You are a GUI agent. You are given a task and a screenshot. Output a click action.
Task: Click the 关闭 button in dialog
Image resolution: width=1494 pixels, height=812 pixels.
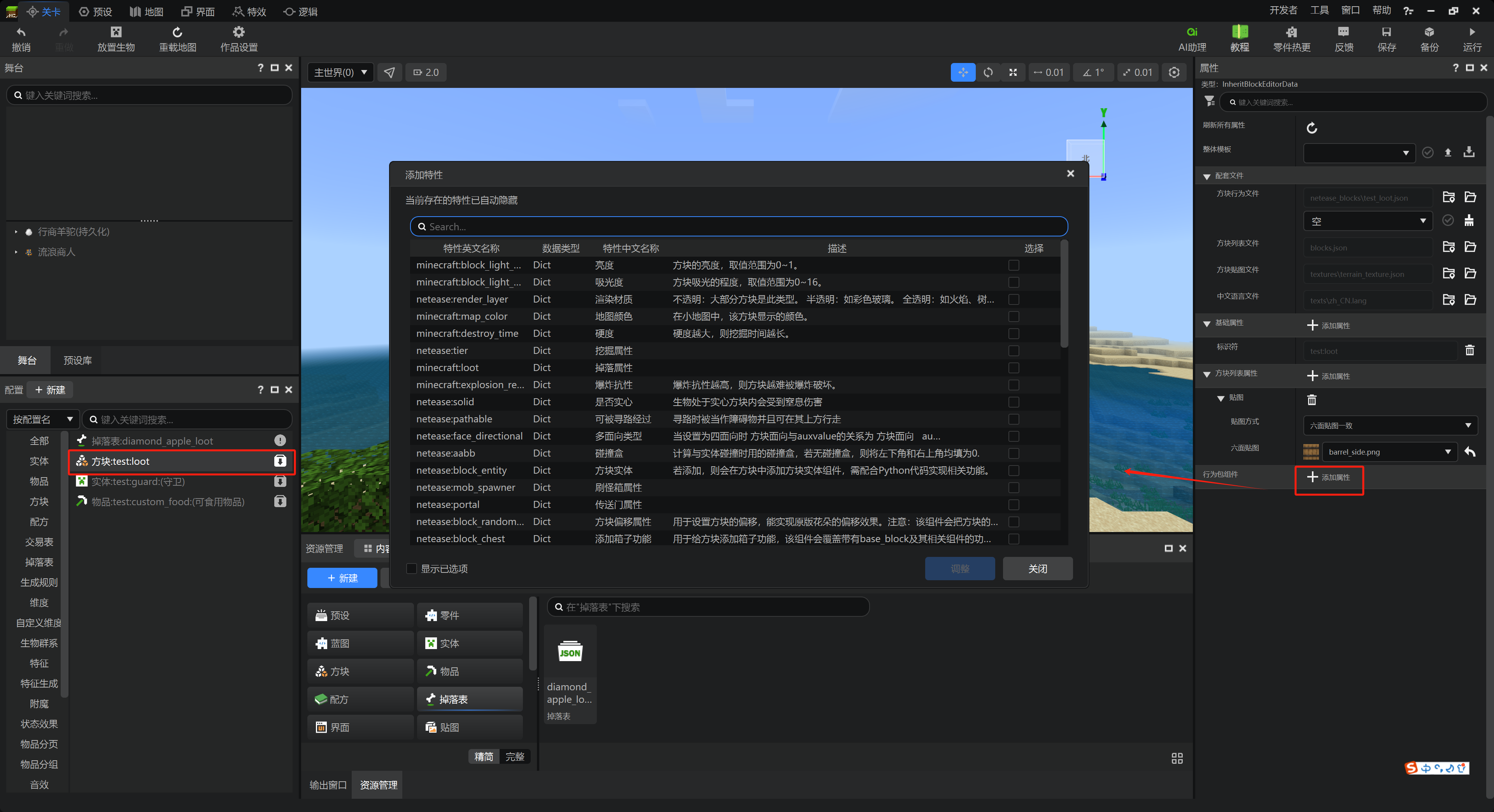tap(1038, 569)
